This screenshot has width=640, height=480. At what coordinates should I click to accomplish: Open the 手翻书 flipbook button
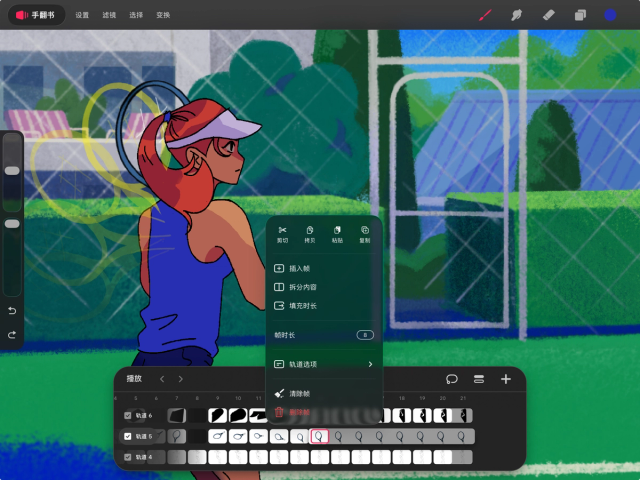[x=36, y=15]
